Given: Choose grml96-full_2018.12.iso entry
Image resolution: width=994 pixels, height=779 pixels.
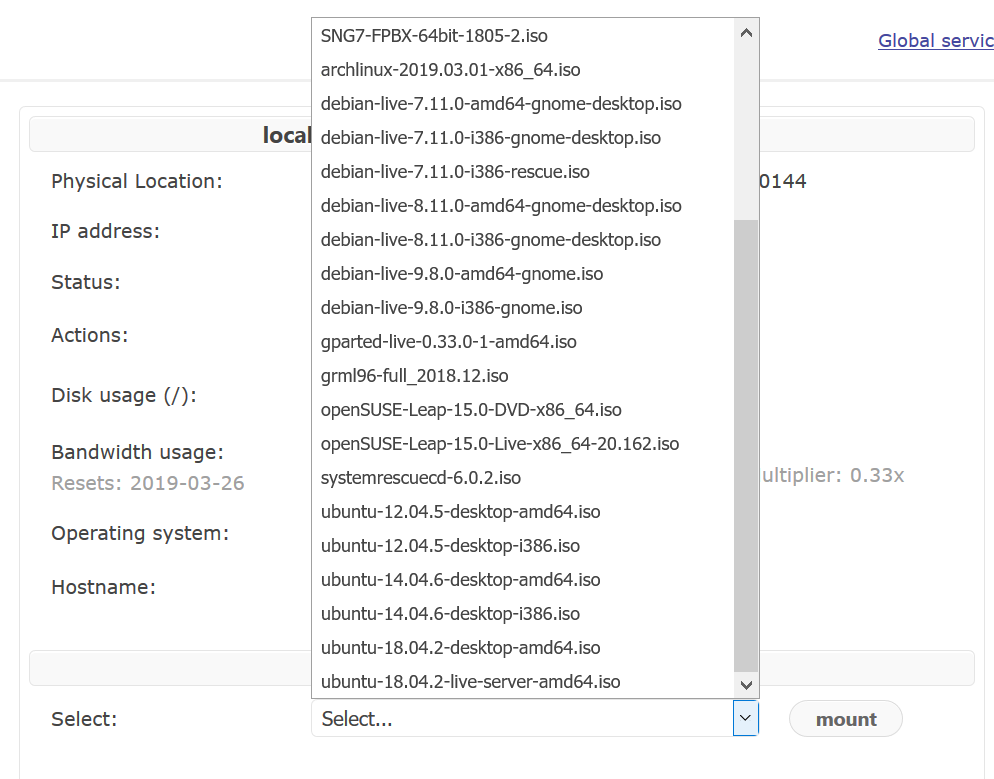Looking at the screenshot, I should pos(523,376).
